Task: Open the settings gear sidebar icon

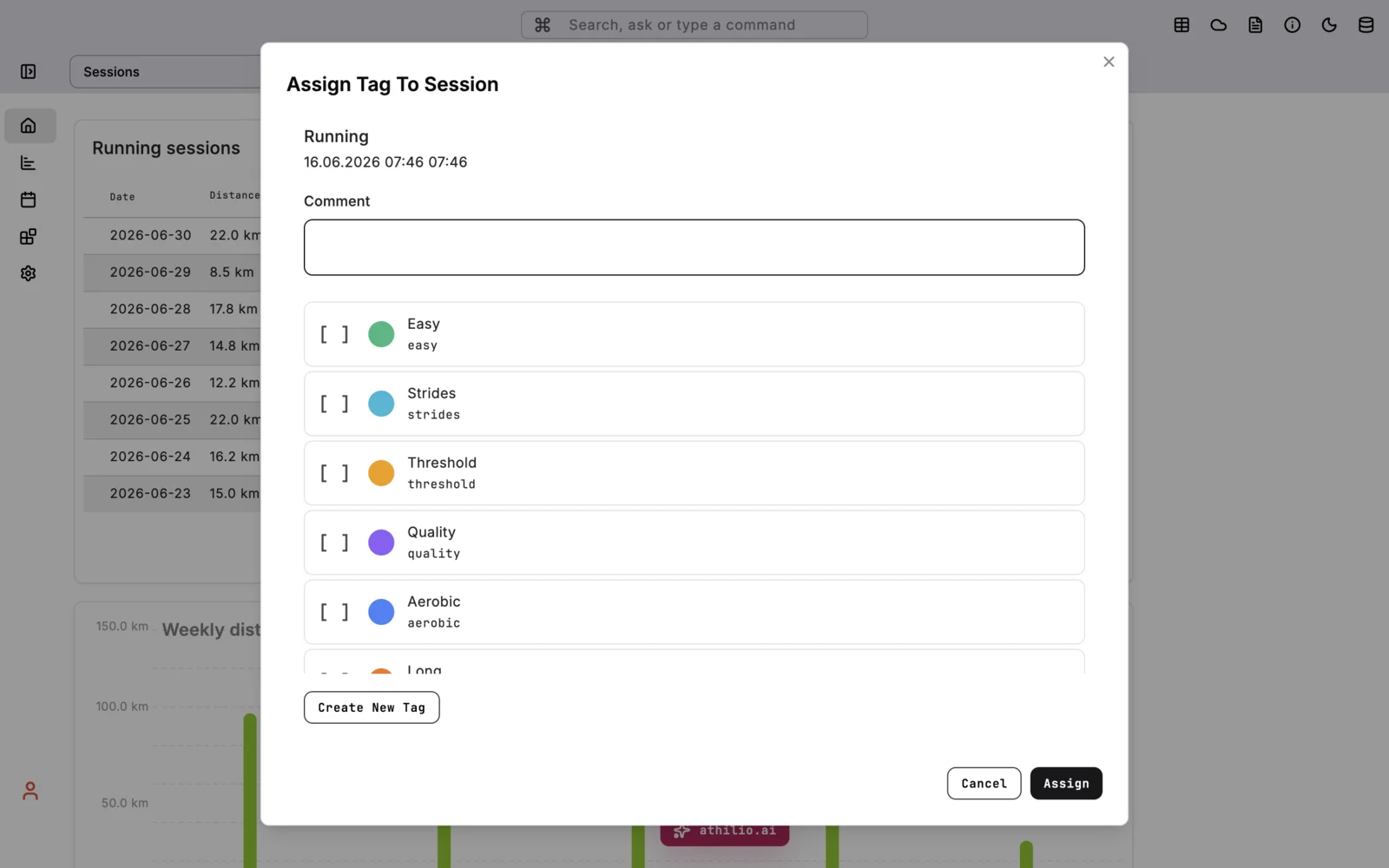Action: point(29,273)
